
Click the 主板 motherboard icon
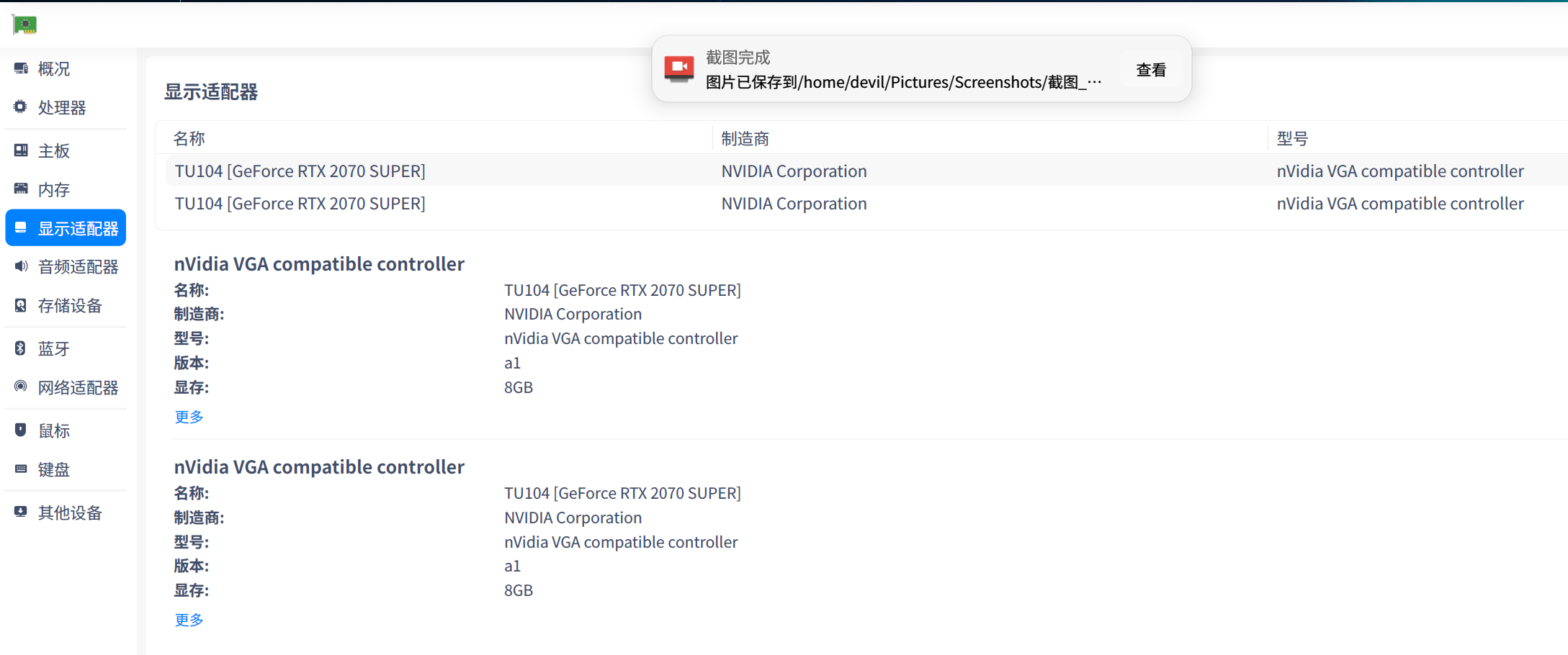pos(21,150)
